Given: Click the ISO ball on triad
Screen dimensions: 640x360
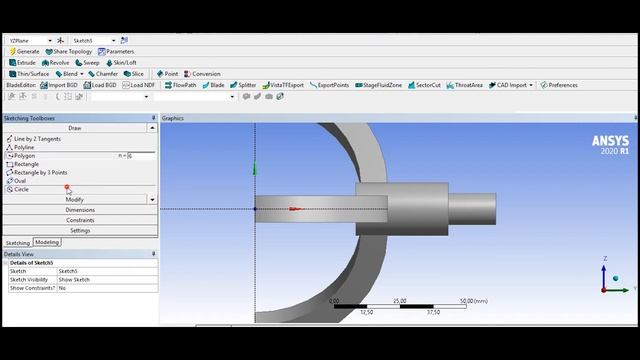Looking at the screenshot, I should pyautogui.click(x=616, y=278).
